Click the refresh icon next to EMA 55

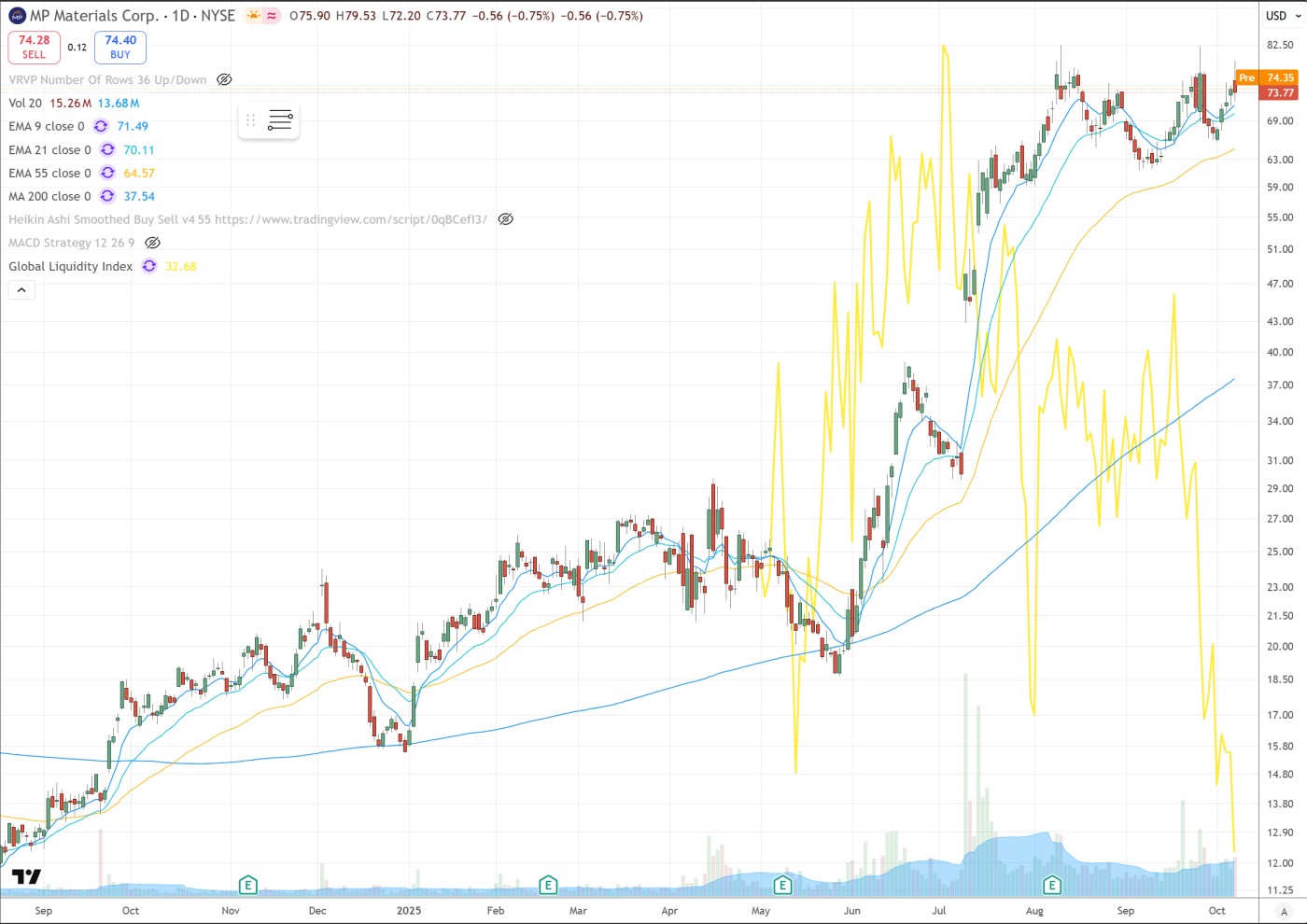tap(107, 174)
